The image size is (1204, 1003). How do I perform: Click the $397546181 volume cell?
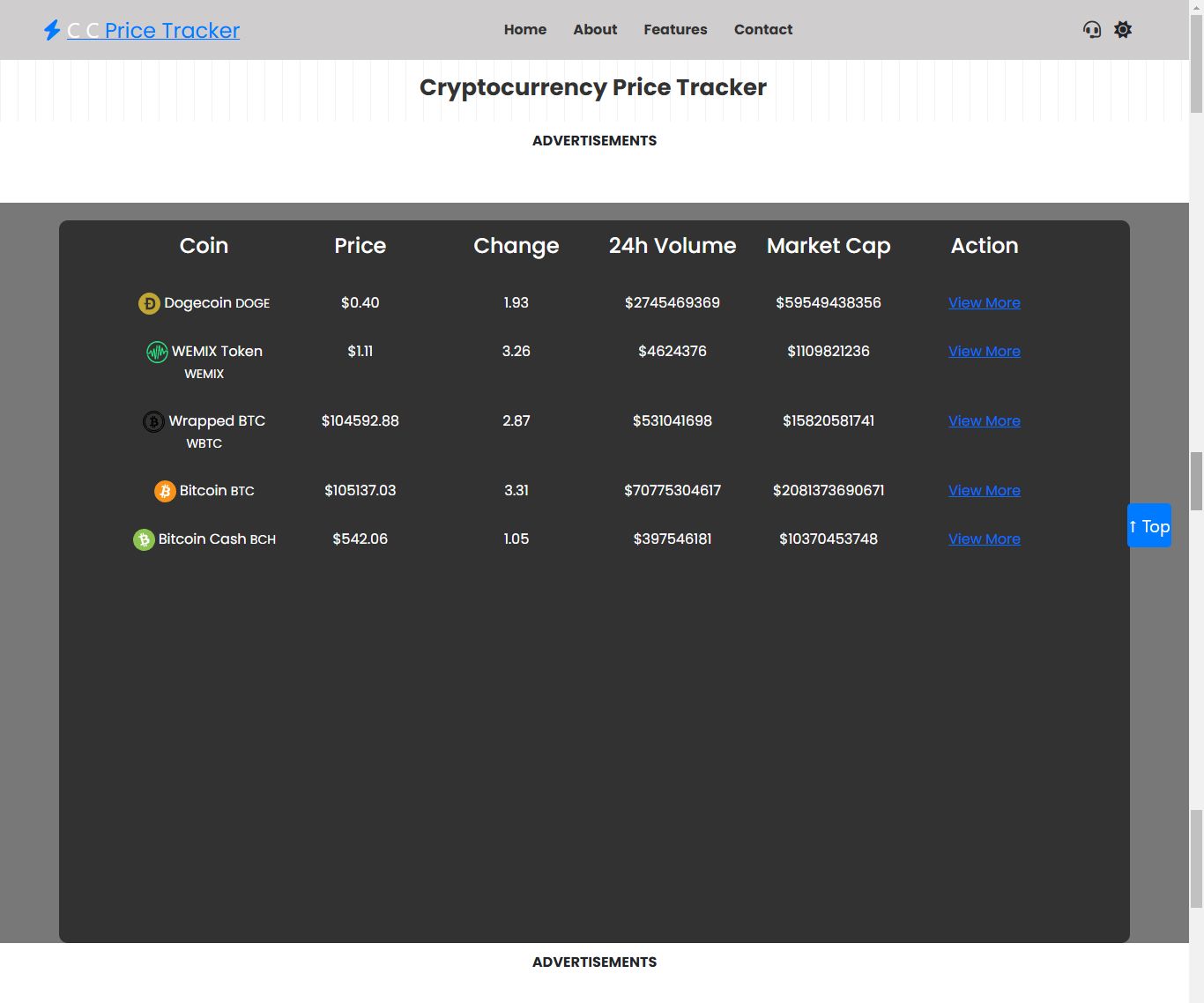click(673, 539)
